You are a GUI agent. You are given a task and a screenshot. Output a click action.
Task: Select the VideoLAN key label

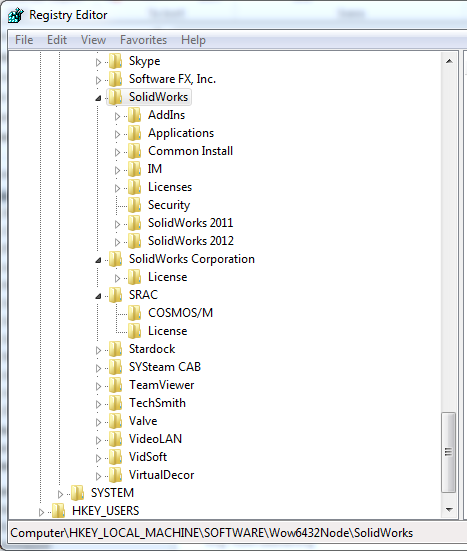pos(155,439)
